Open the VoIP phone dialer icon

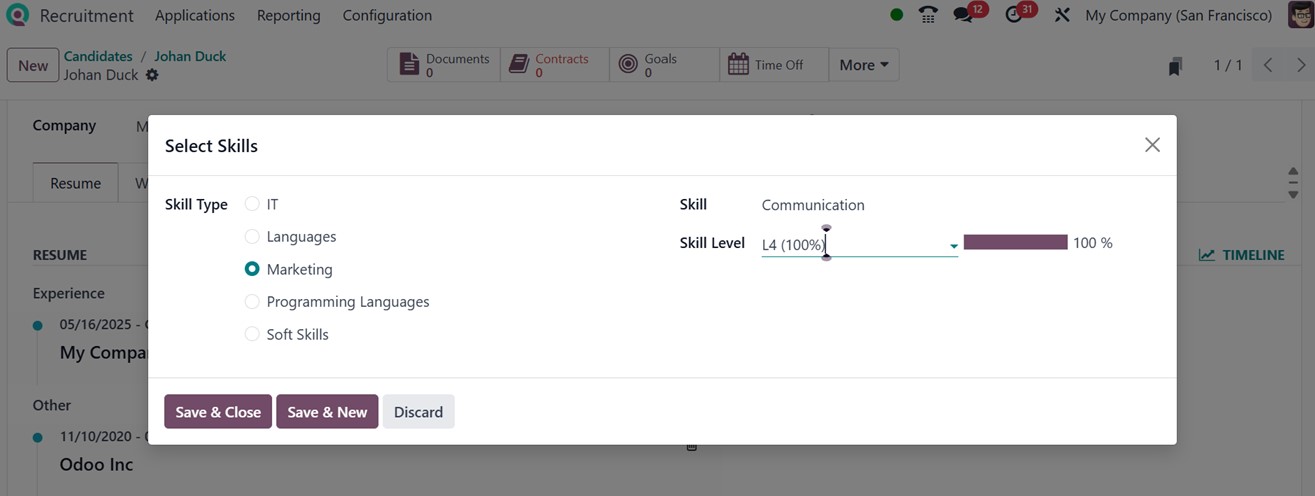click(x=928, y=15)
